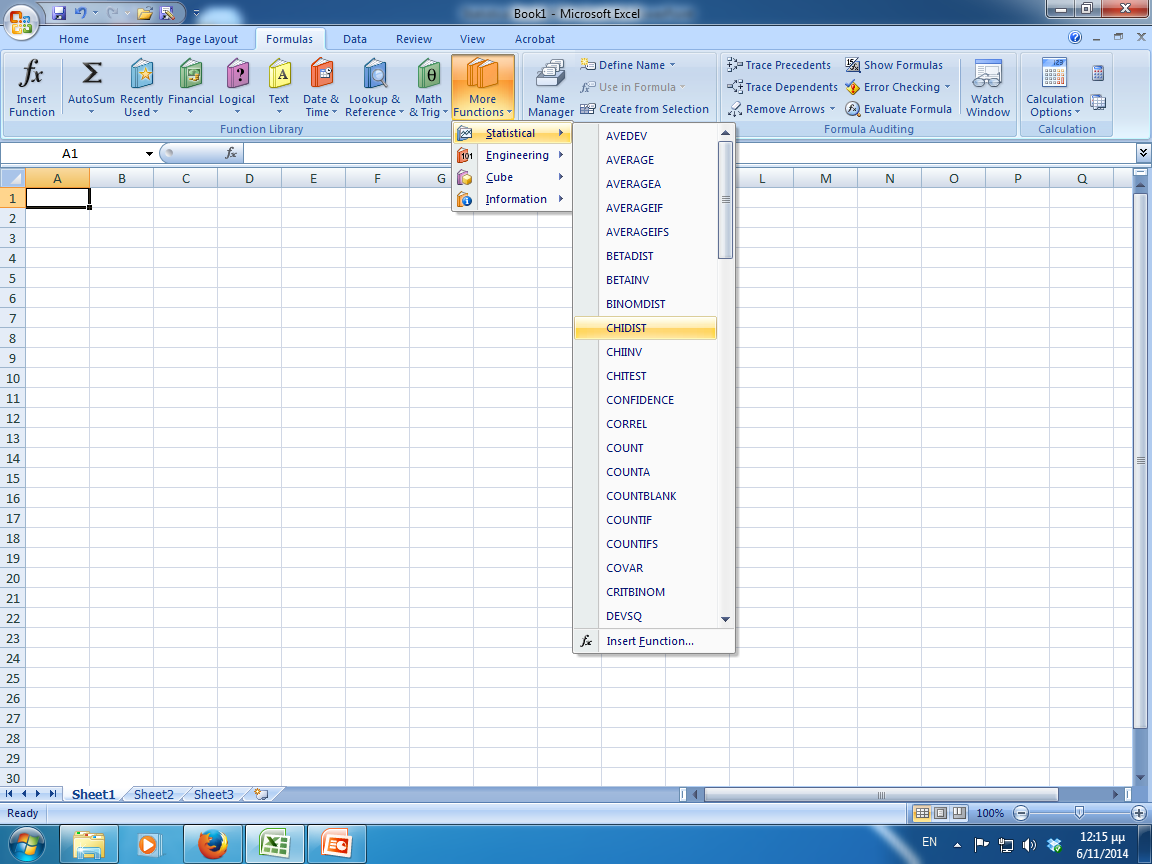Click the Office button
The height and width of the screenshot is (864, 1152).
(x=21, y=21)
